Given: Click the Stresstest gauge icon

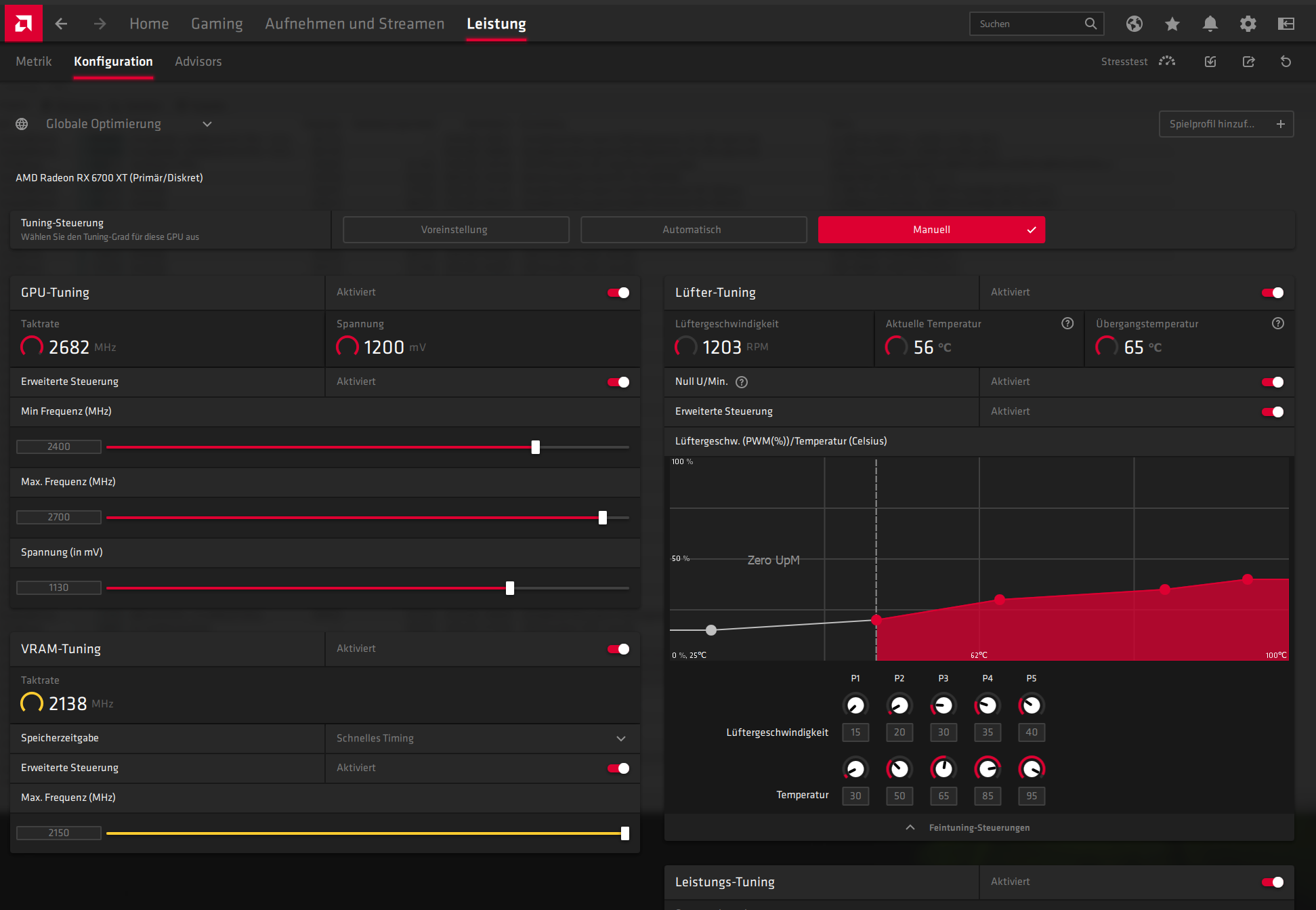Looking at the screenshot, I should [x=1167, y=61].
